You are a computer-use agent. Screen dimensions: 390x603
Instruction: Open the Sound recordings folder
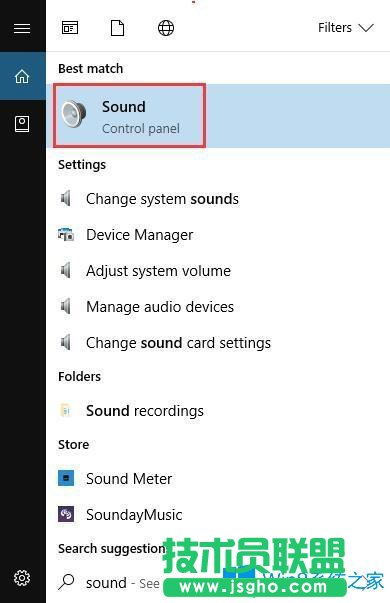coord(218,411)
